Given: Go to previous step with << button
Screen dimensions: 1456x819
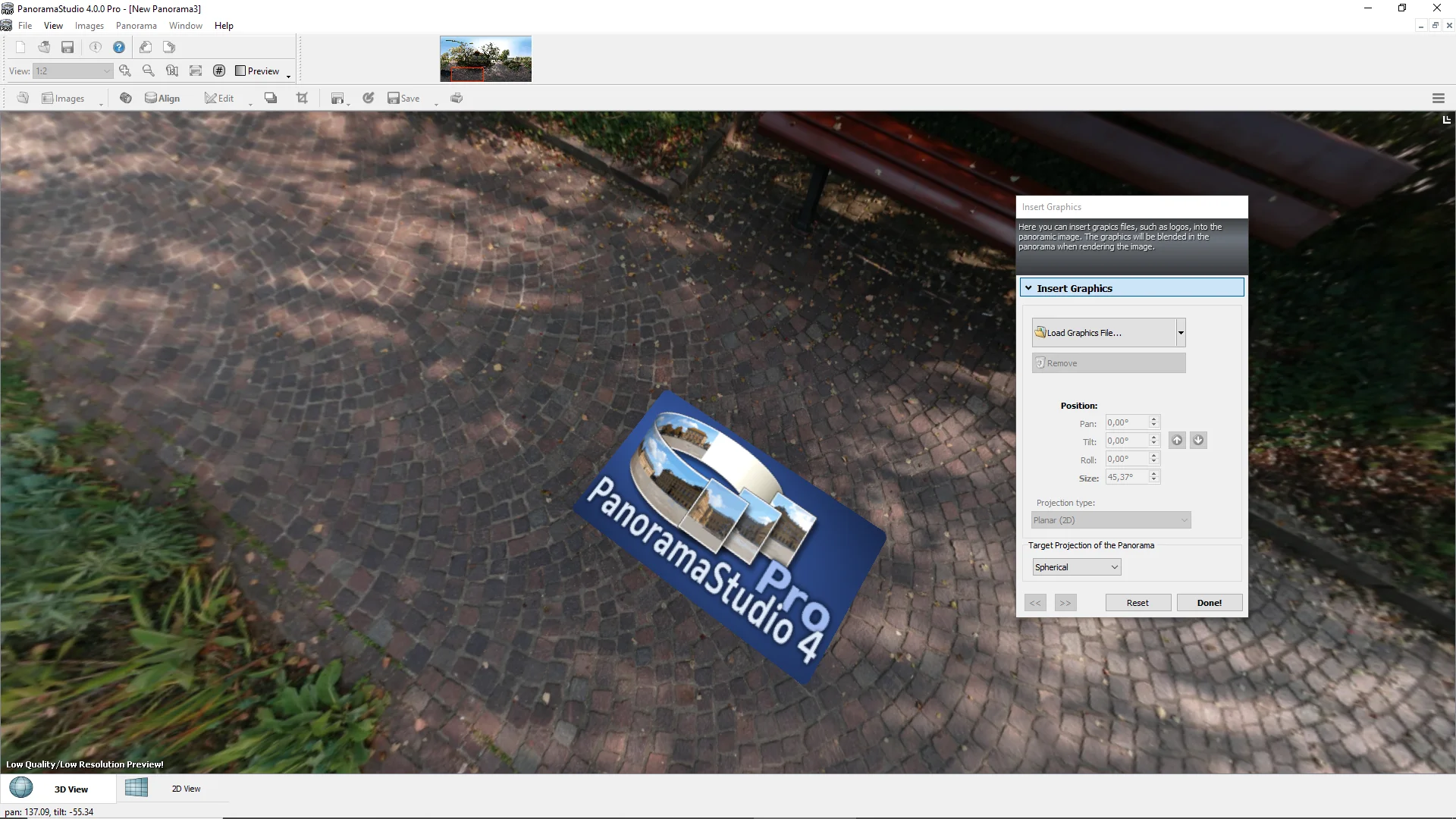Looking at the screenshot, I should 1035,602.
